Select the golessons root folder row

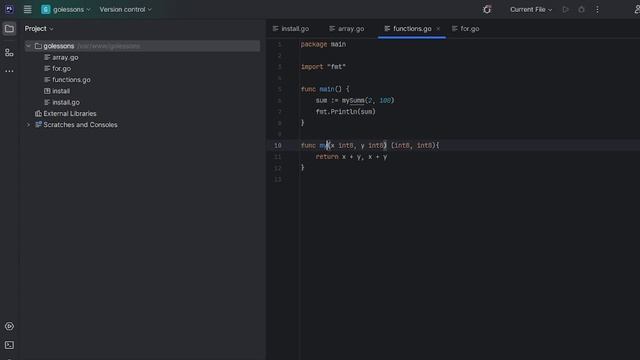(x=142, y=46)
